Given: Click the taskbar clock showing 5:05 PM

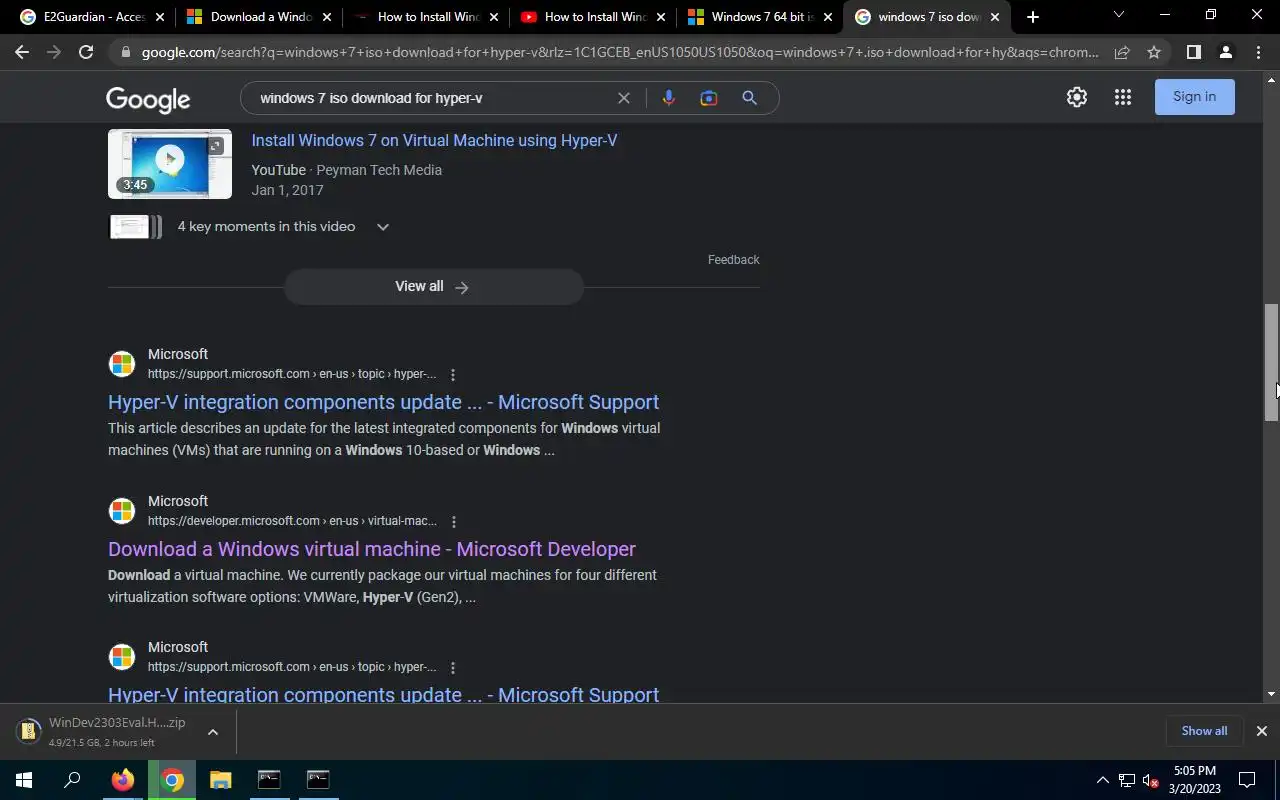Looking at the screenshot, I should tap(1195, 780).
